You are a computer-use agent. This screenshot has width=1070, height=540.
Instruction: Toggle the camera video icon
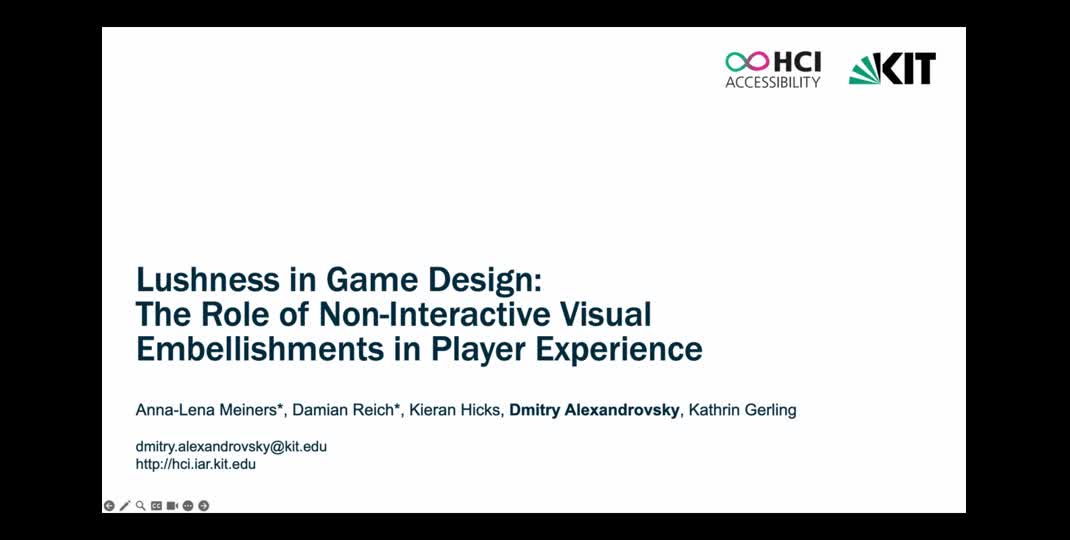click(x=172, y=506)
